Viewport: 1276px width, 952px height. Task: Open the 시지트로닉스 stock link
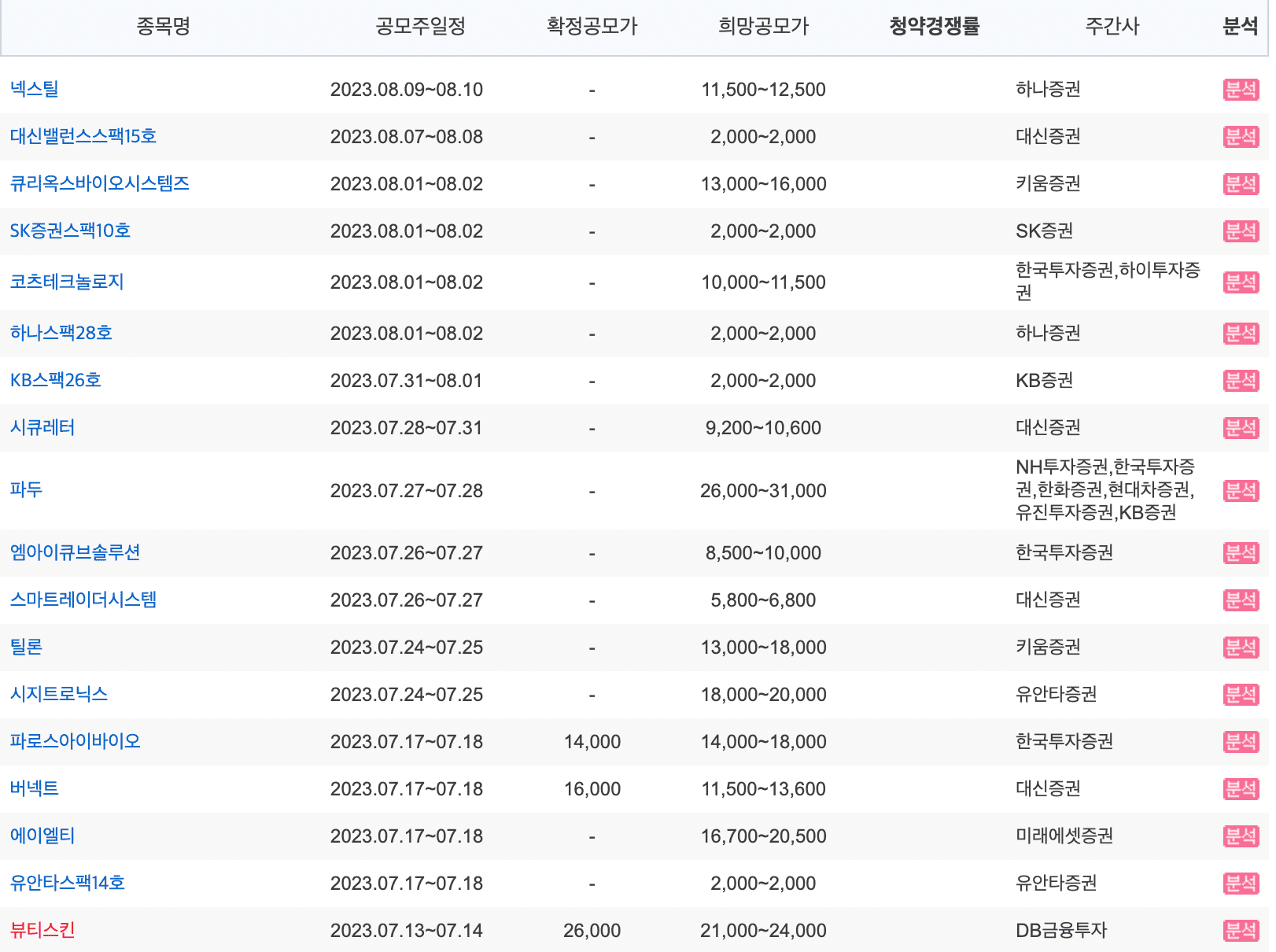59,694
